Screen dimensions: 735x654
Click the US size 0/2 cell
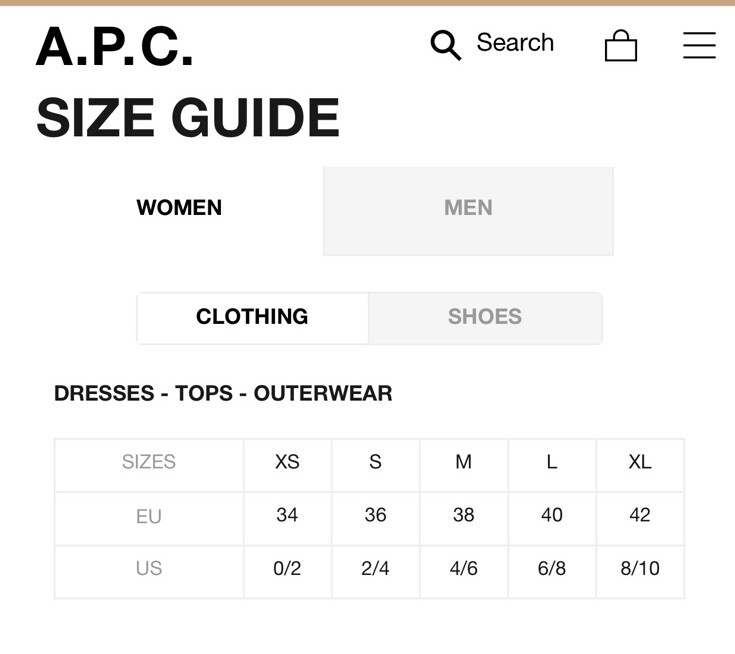coord(287,569)
